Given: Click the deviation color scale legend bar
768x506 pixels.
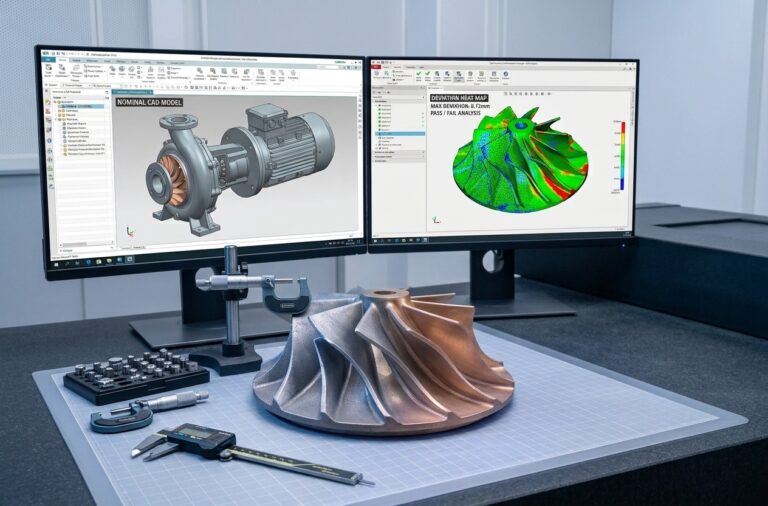Looking at the screenshot, I should click(x=623, y=156).
